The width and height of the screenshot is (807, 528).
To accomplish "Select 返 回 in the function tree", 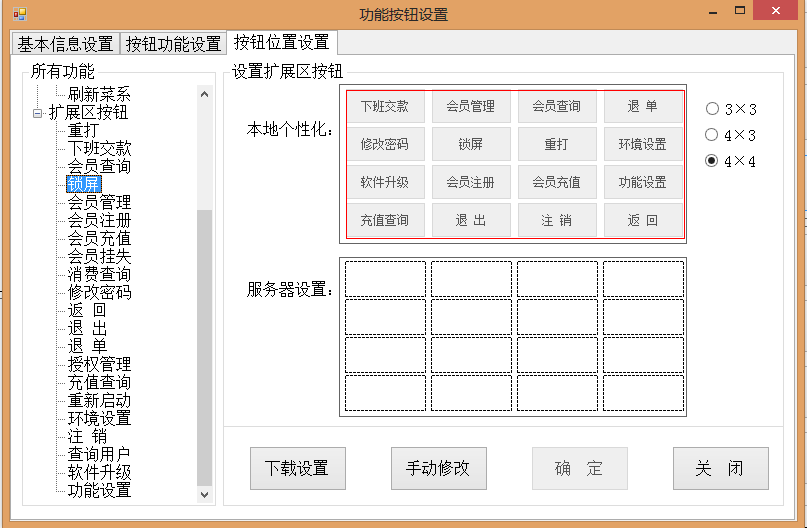I will coord(87,310).
